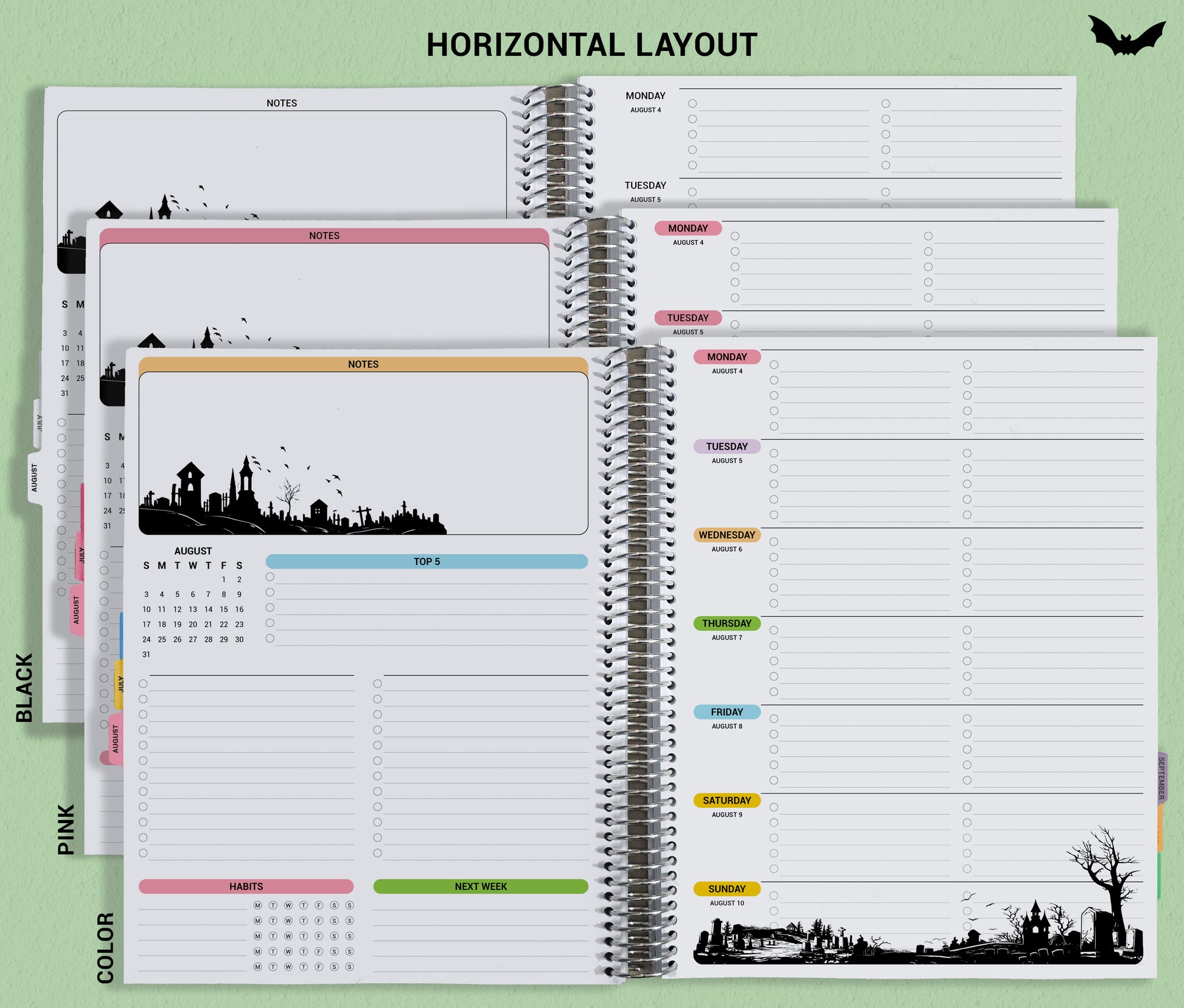Click the bat silhouette icon
The height and width of the screenshot is (1008, 1184).
coord(1126,35)
